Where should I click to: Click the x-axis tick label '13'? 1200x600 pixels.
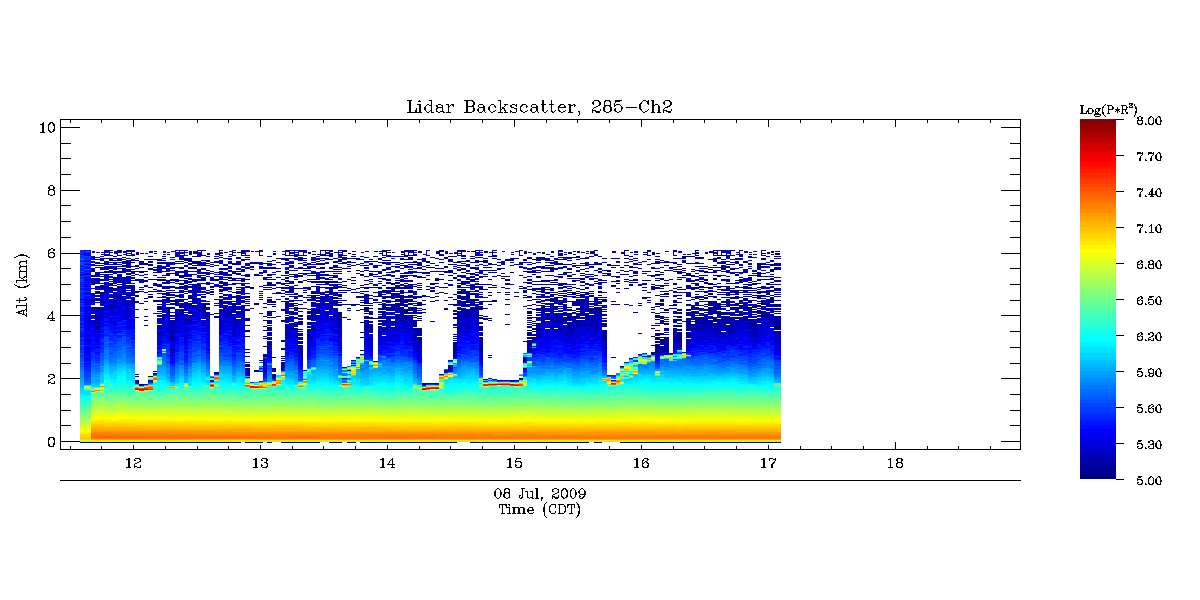click(x=260, y=463)
